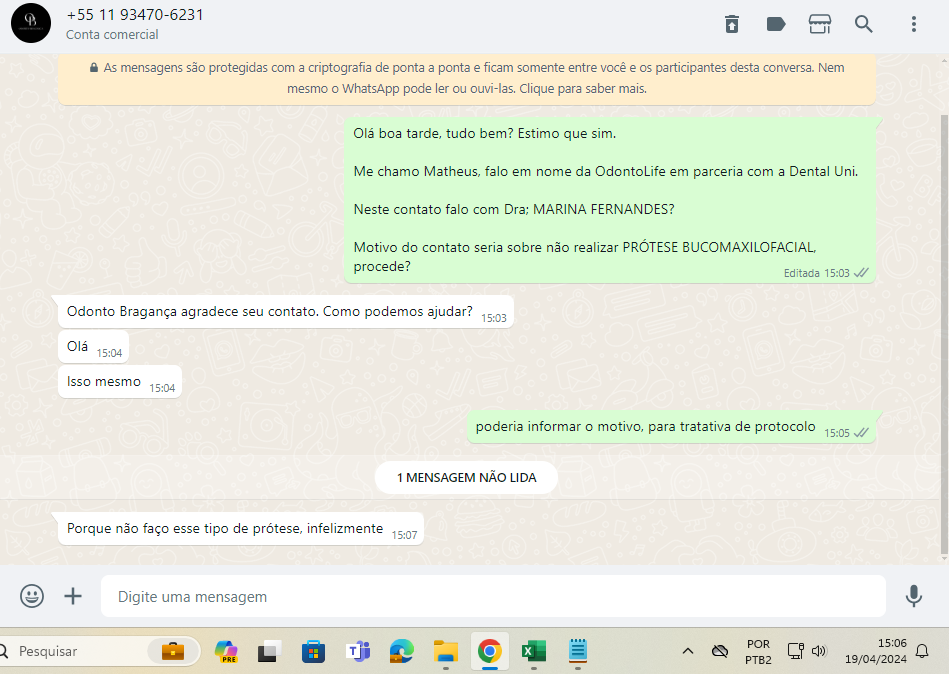Open notifications bell icon

pyautogui.click(x=922, y=651)
